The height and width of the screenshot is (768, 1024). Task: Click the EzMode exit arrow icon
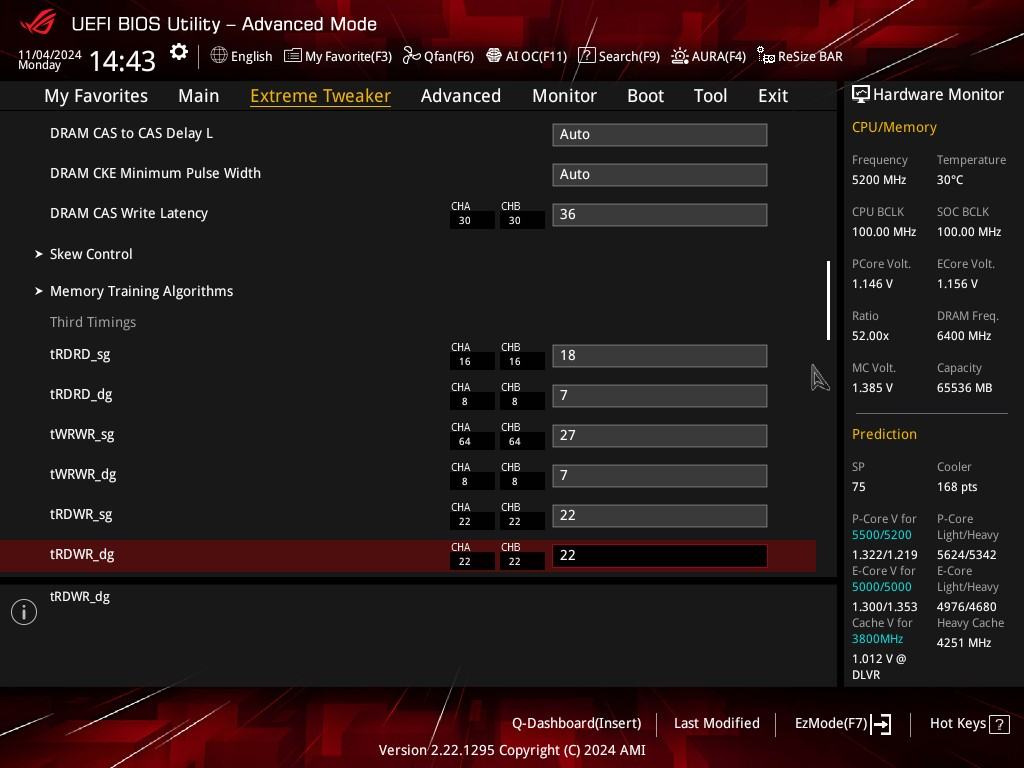[x=881, y=724]
